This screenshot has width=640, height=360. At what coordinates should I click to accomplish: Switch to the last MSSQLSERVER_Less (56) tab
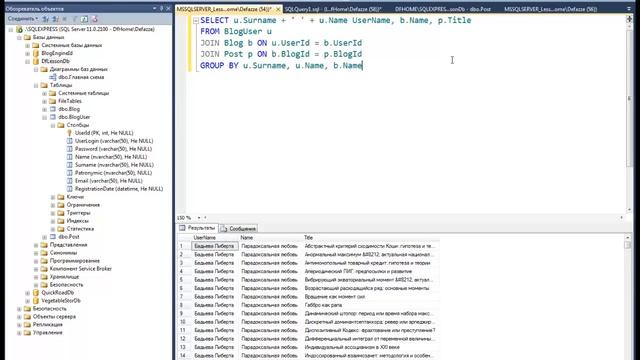point(550,9)
